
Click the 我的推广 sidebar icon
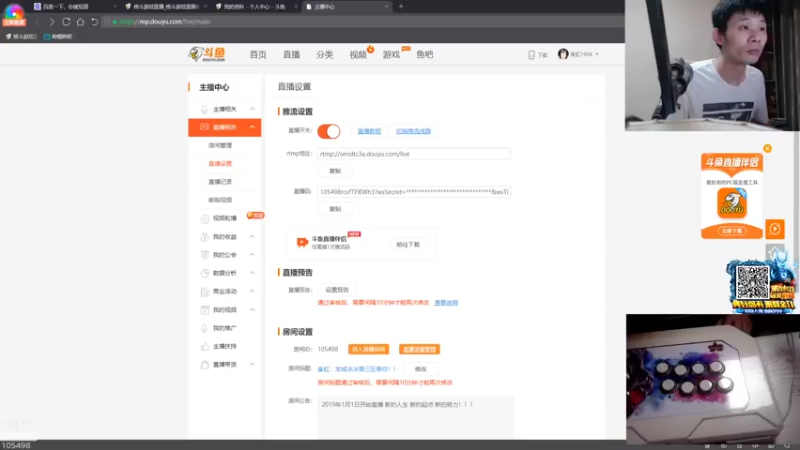[x=205, y=328]
